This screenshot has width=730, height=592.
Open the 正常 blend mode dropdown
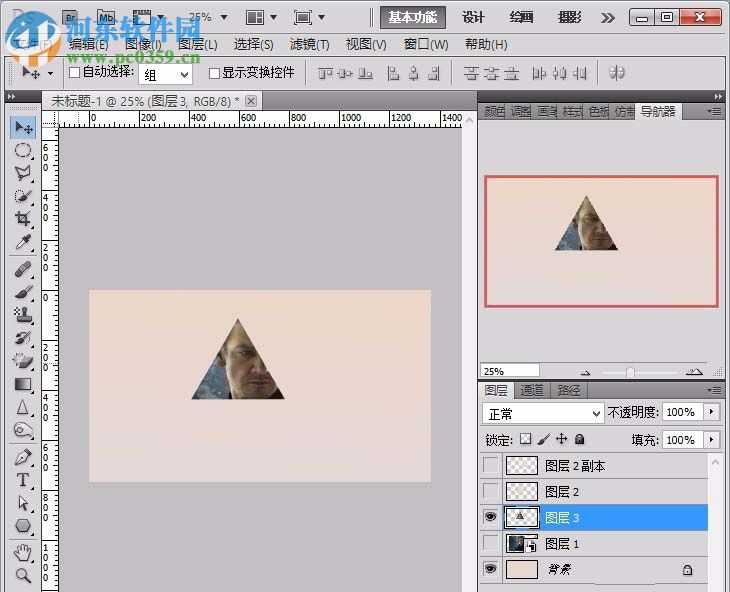543,413
